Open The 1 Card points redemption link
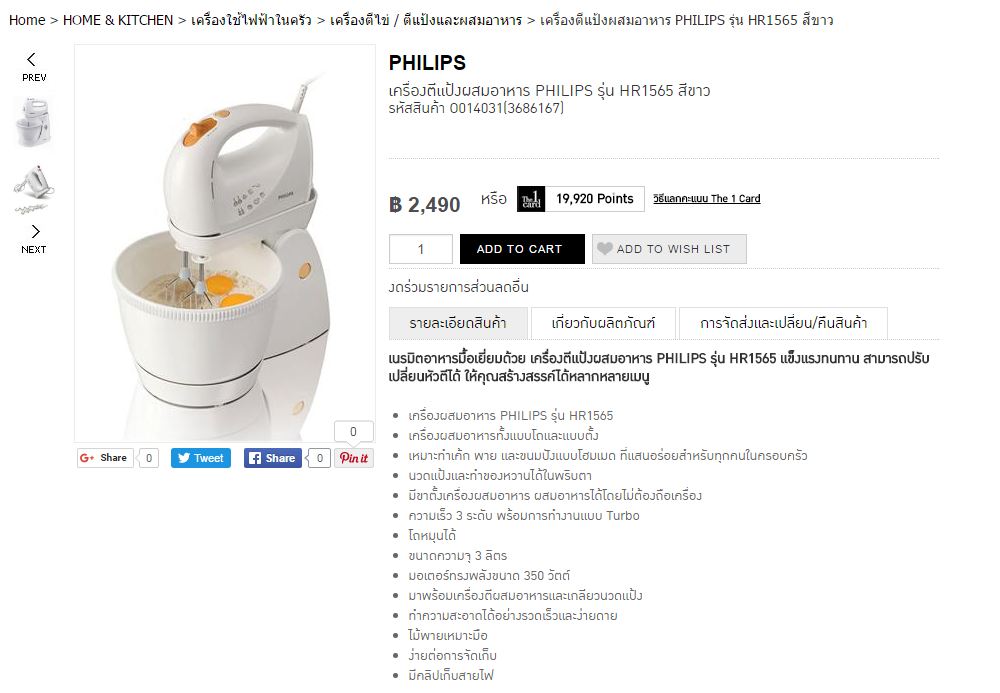 pos(707,198)
